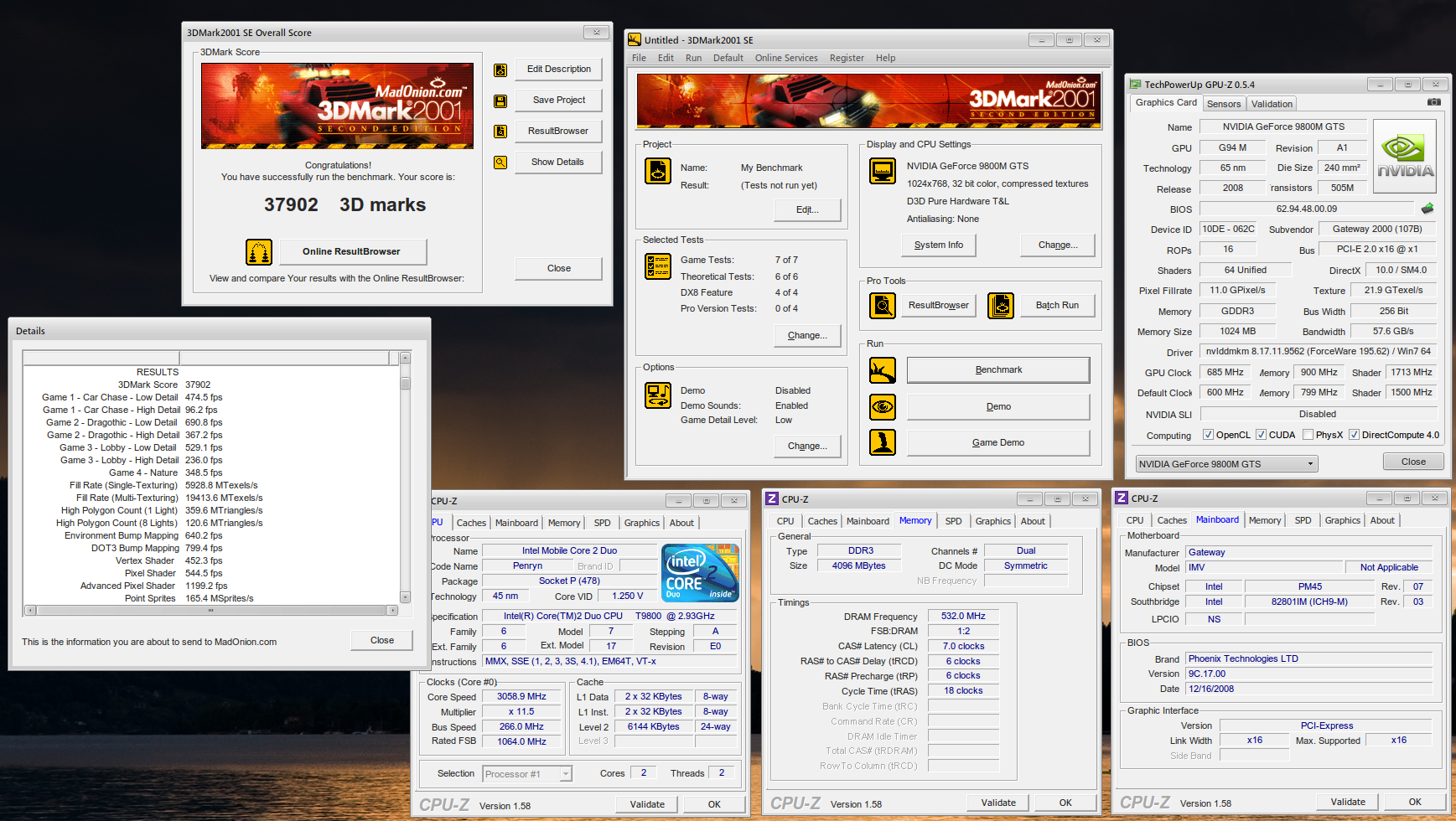This screenshot has height=821, width=1456.
Task: Click the GeForce 9800M GTS Name field
Action: [x=1282, y=127]
